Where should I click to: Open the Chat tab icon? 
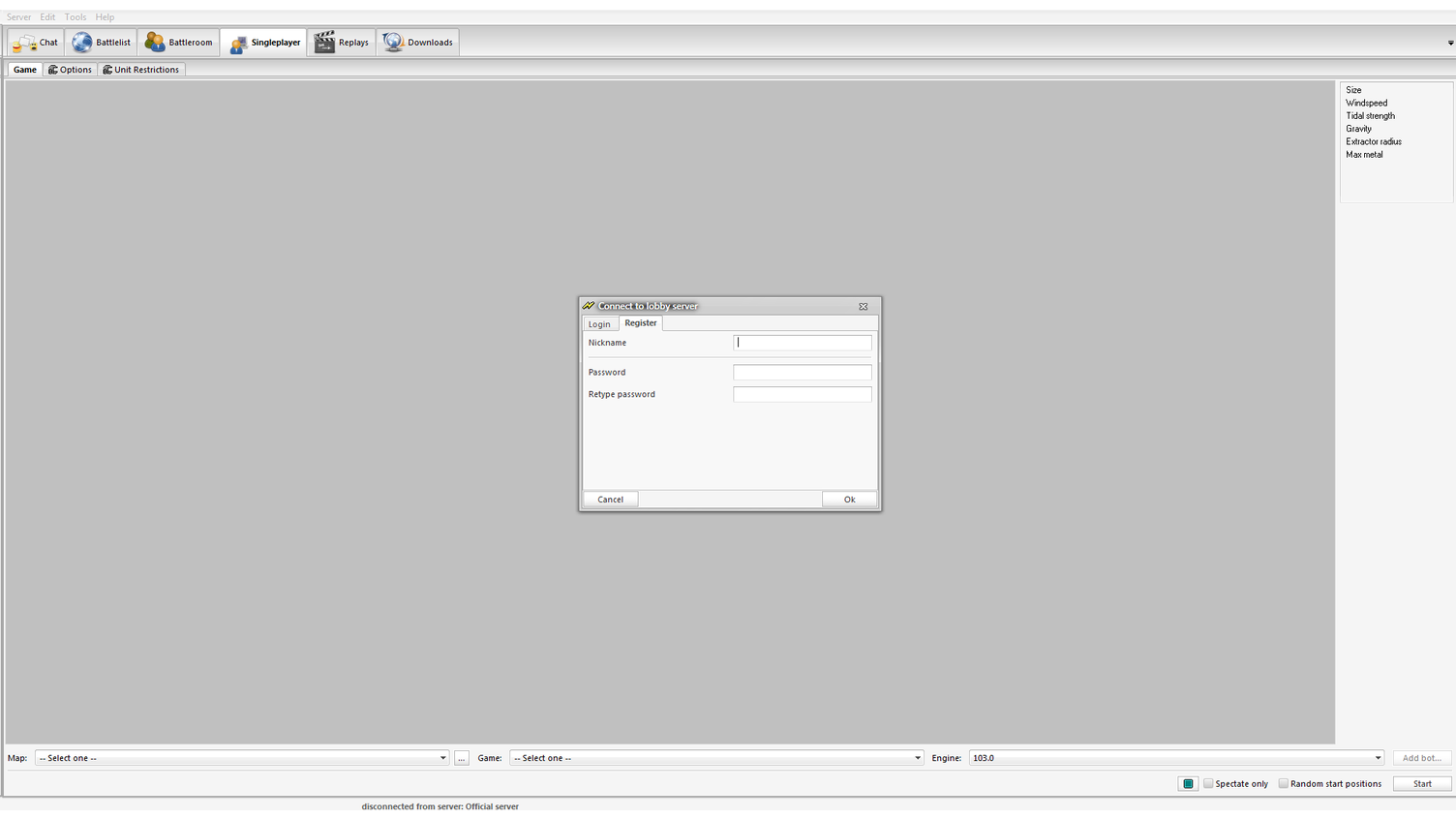coord(24,43)
